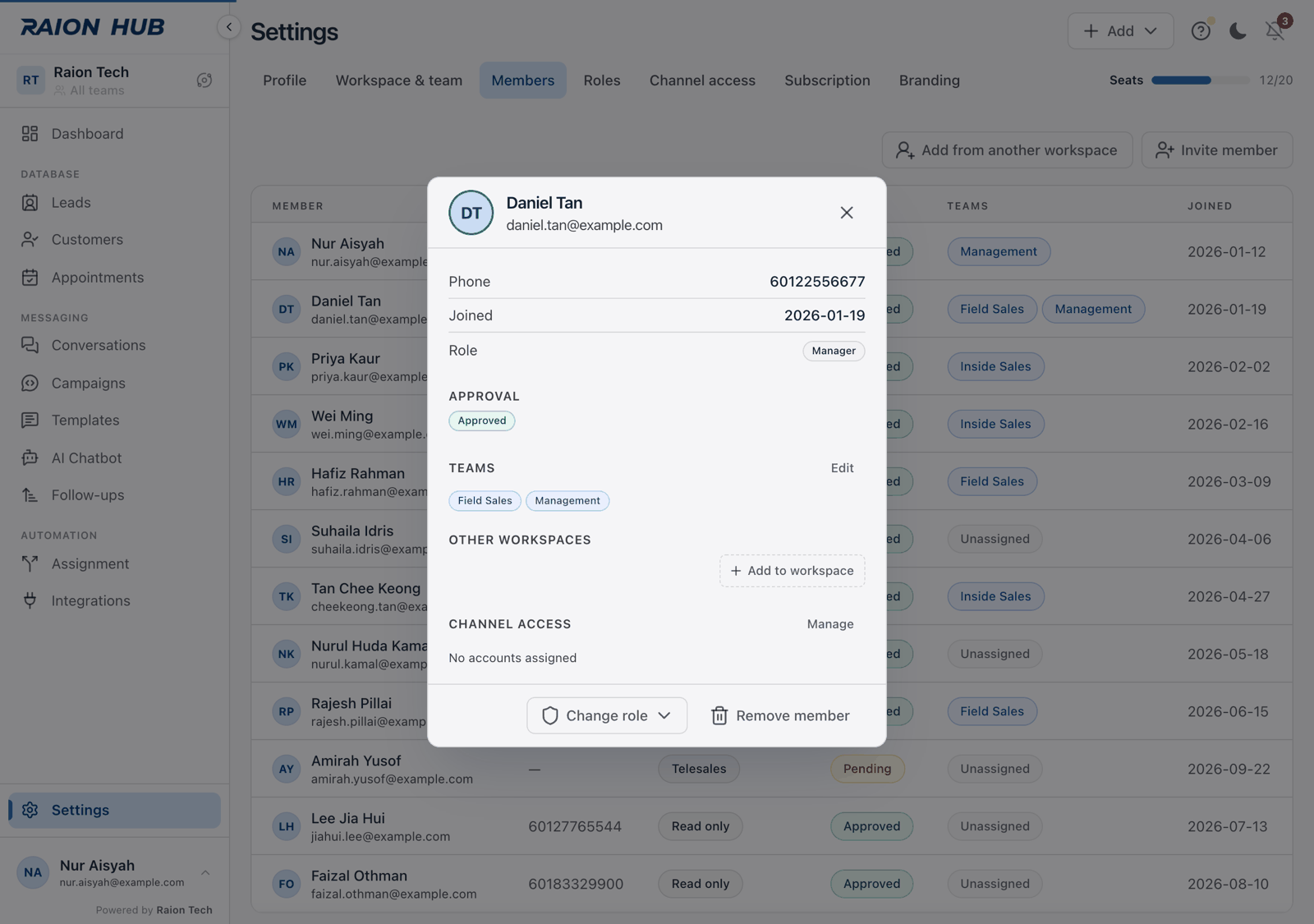Close the Daniel Tan dialog
The width and height of the screenshot is (1314, 924).
point(847,213)
